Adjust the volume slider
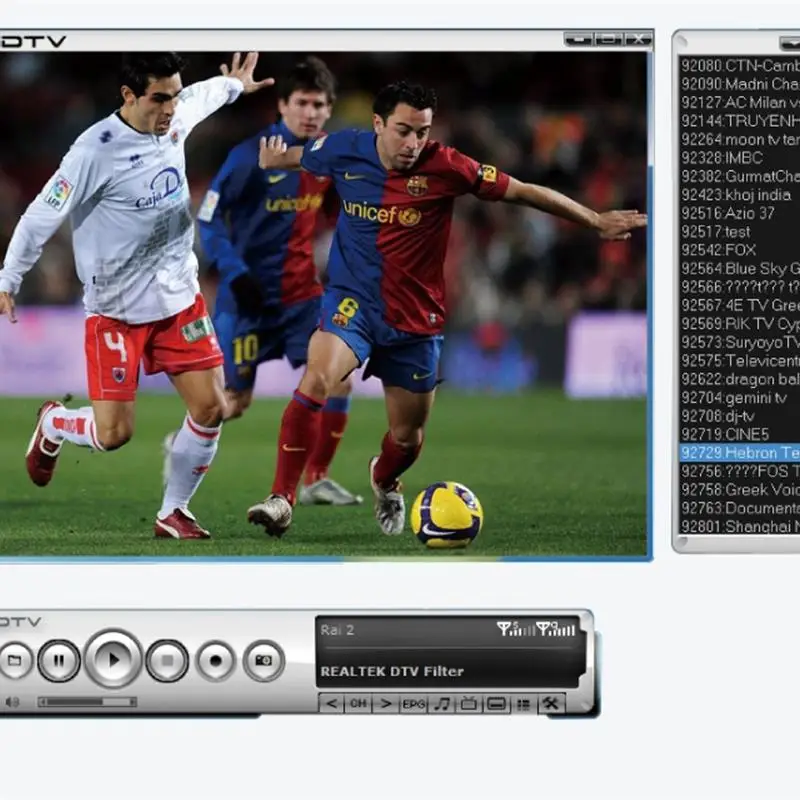Viewport: 800px width, 800px height. (87, 702)
